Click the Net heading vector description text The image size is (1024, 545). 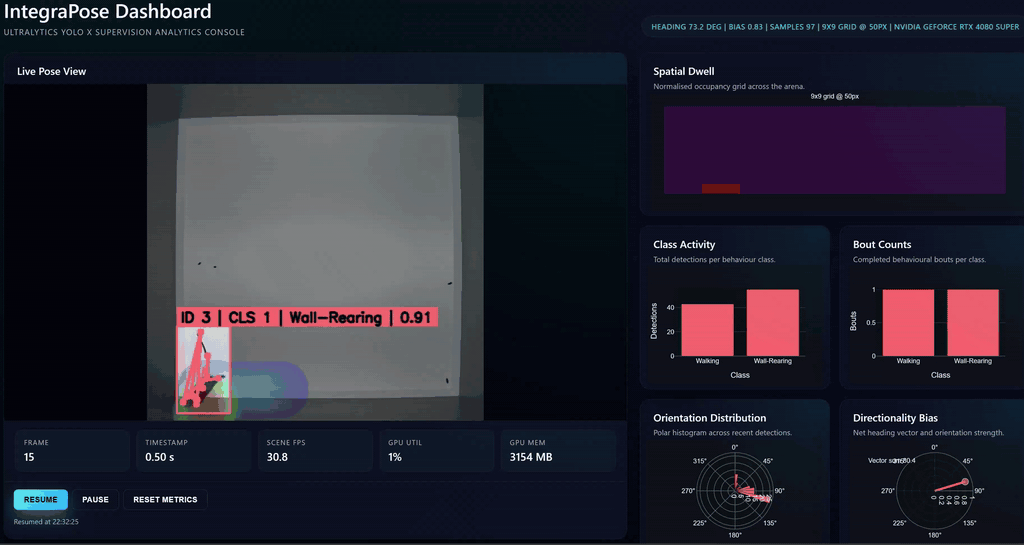928,433
